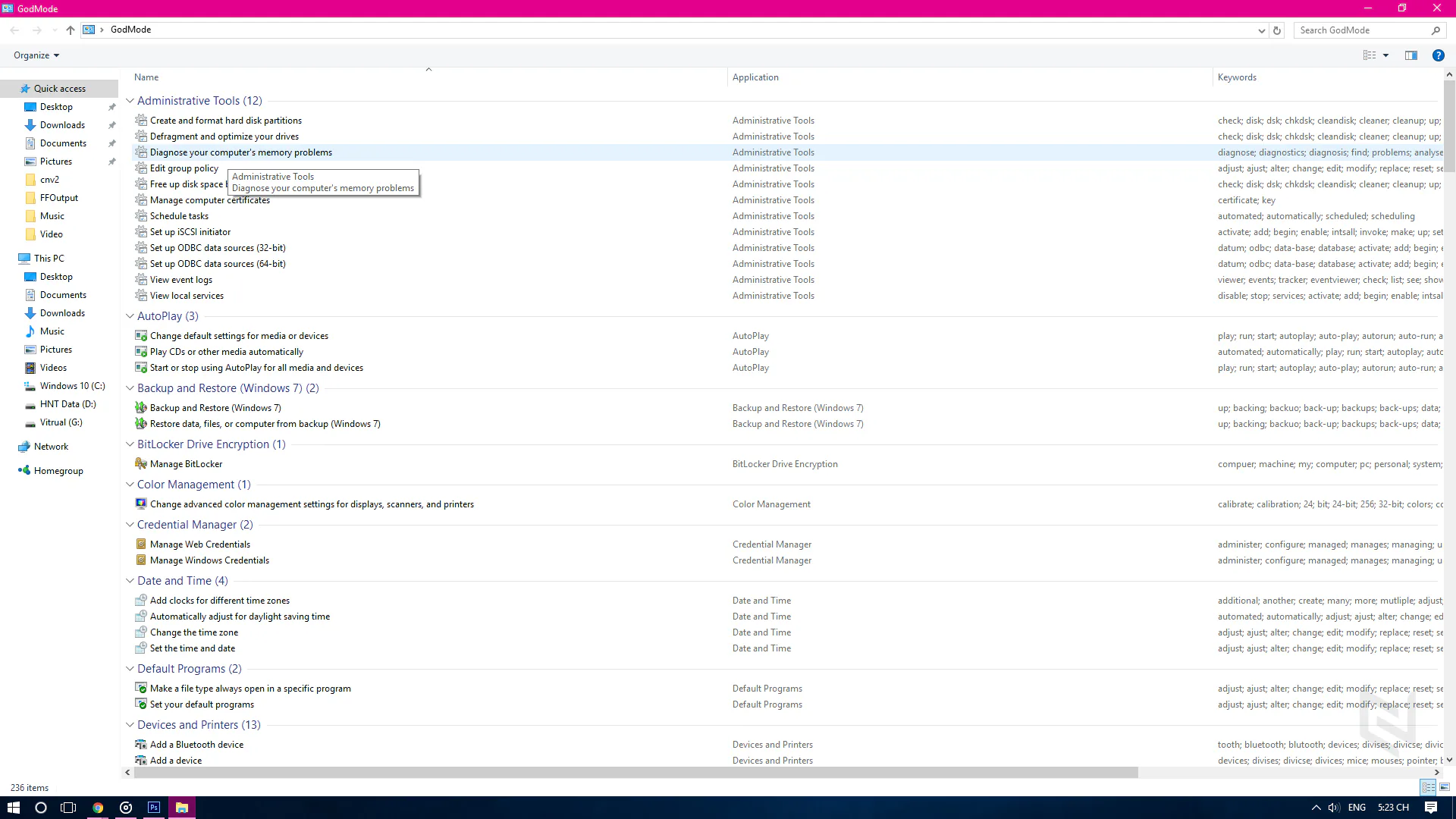Open the Manage Web Credentials vault icon
The height and width of the screenshot is (819, 1456).
[x=141, y=544]
